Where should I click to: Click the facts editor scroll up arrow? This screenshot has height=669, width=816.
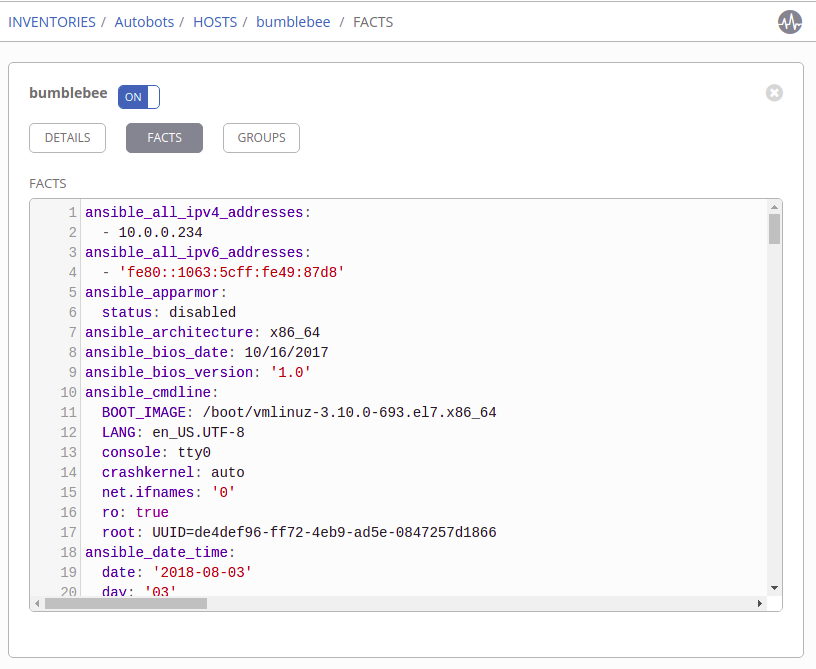[x=774, y=206]
